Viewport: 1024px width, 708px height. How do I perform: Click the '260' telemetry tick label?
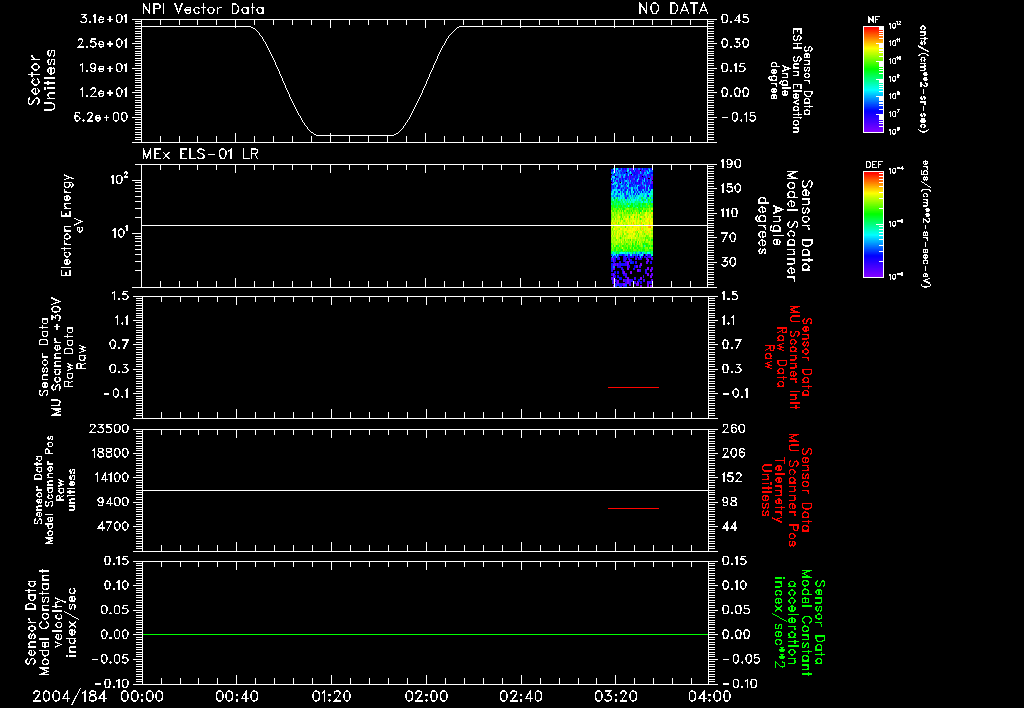pos(731,429)
